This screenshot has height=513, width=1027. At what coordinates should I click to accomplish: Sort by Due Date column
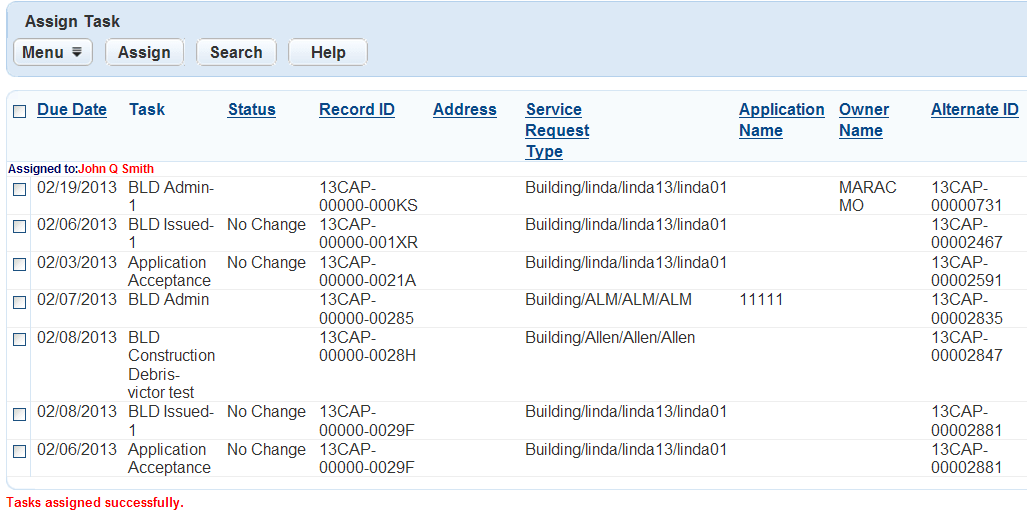[x=72, y=110]
